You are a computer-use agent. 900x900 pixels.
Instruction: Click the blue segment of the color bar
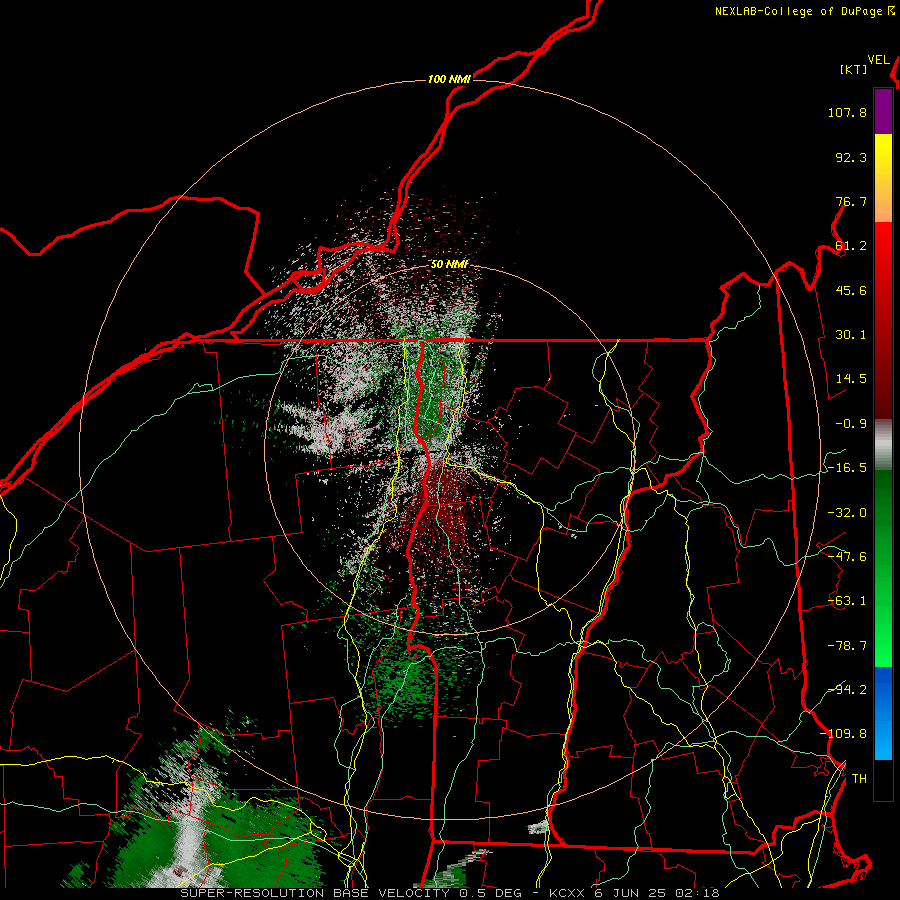click(x=883, y=713)
